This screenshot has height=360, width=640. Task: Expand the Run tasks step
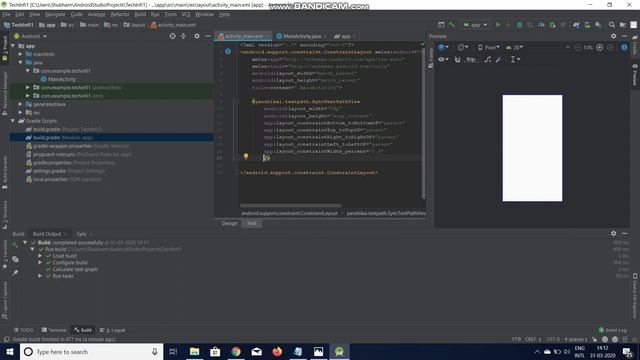click(40, 276)
